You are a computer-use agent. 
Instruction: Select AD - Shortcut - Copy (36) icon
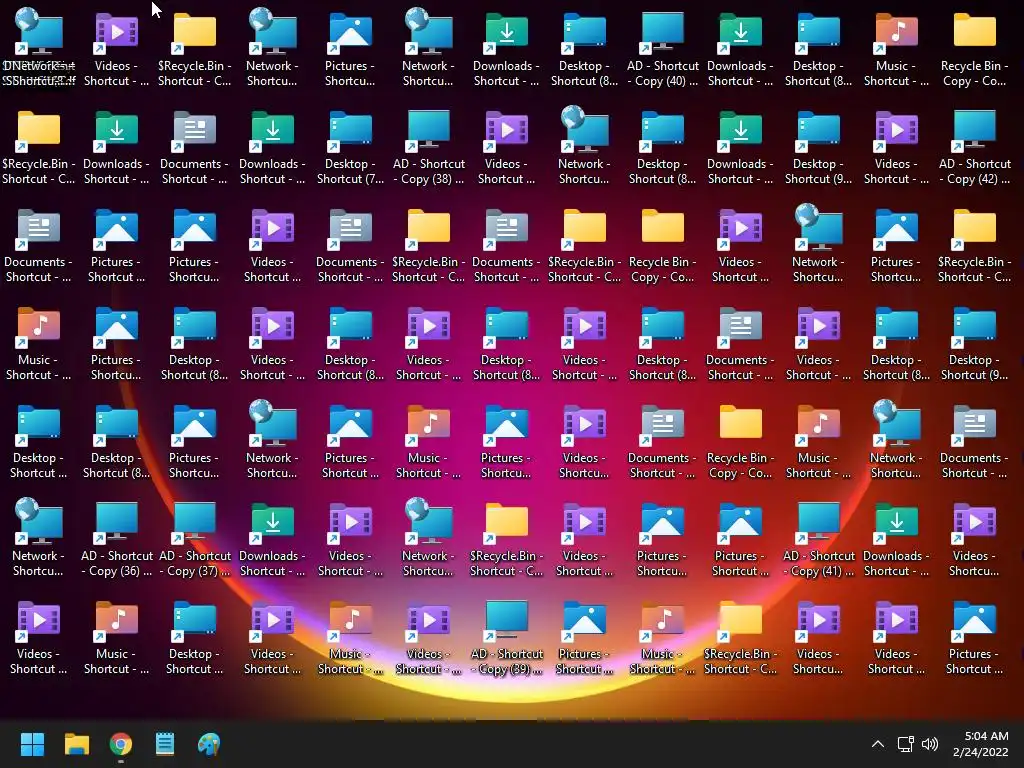coord(116,539)
